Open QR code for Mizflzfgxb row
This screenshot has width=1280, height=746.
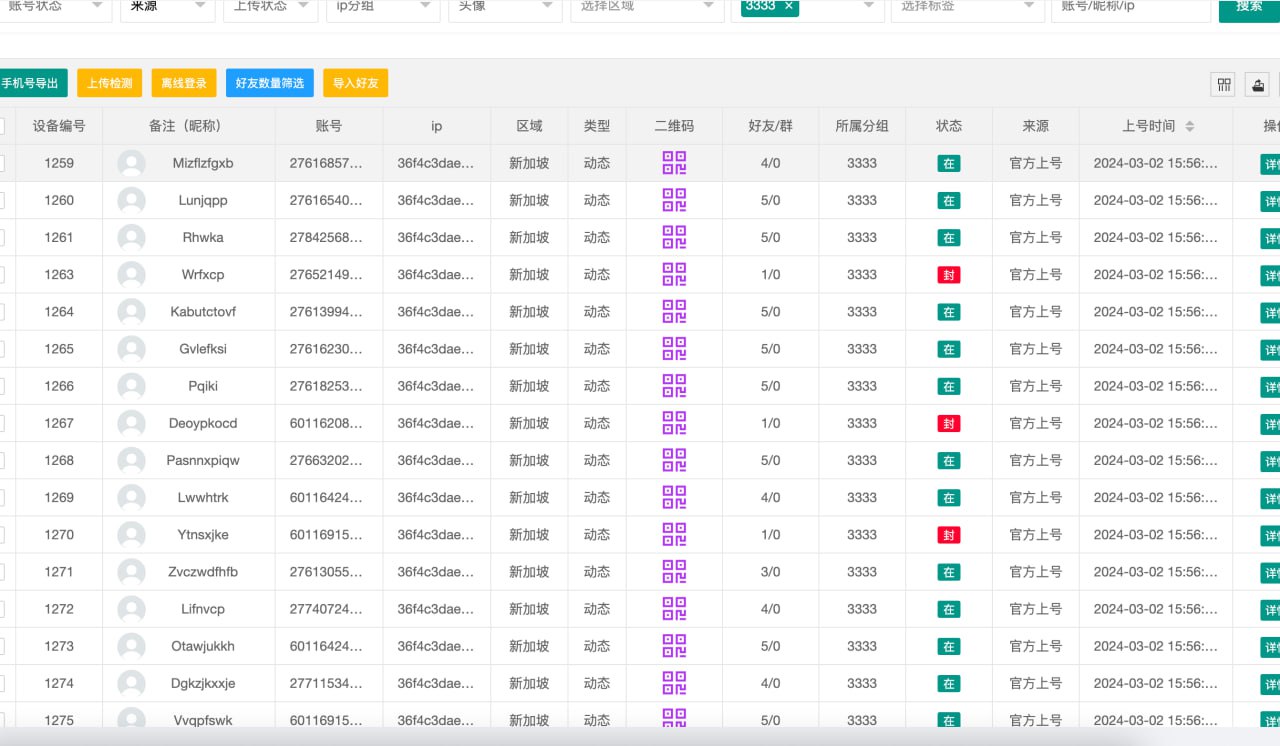click(674, 163)
